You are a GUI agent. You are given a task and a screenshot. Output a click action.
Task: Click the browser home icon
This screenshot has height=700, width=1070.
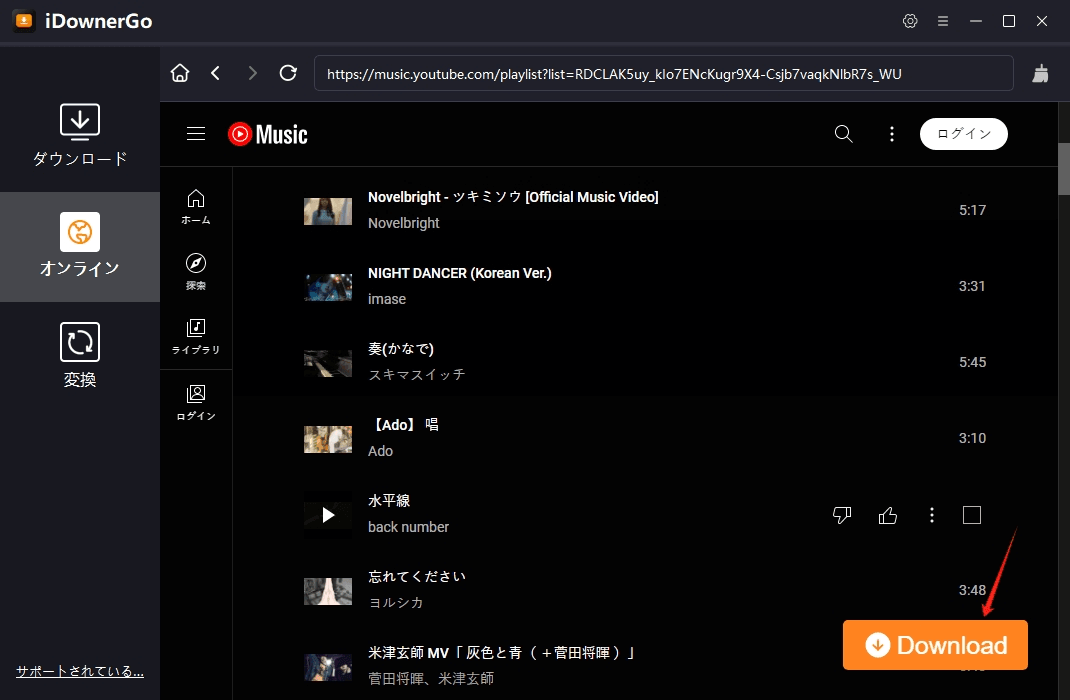click(x=180, y=72)
